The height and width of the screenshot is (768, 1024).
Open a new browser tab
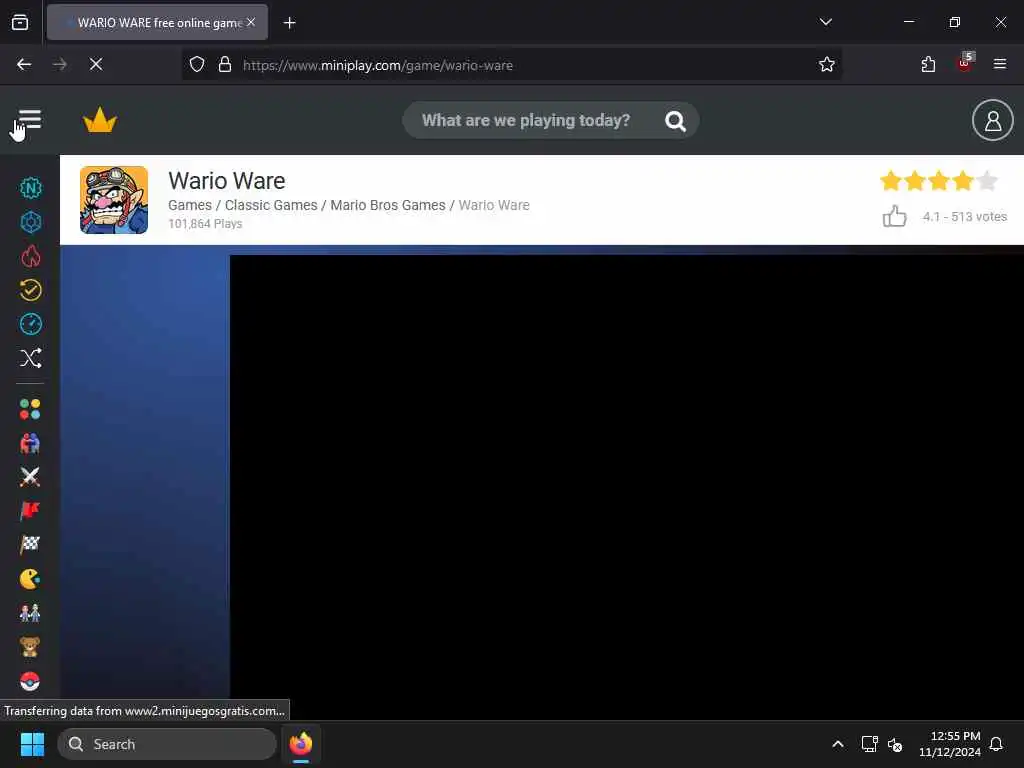[x=289, y=23]
